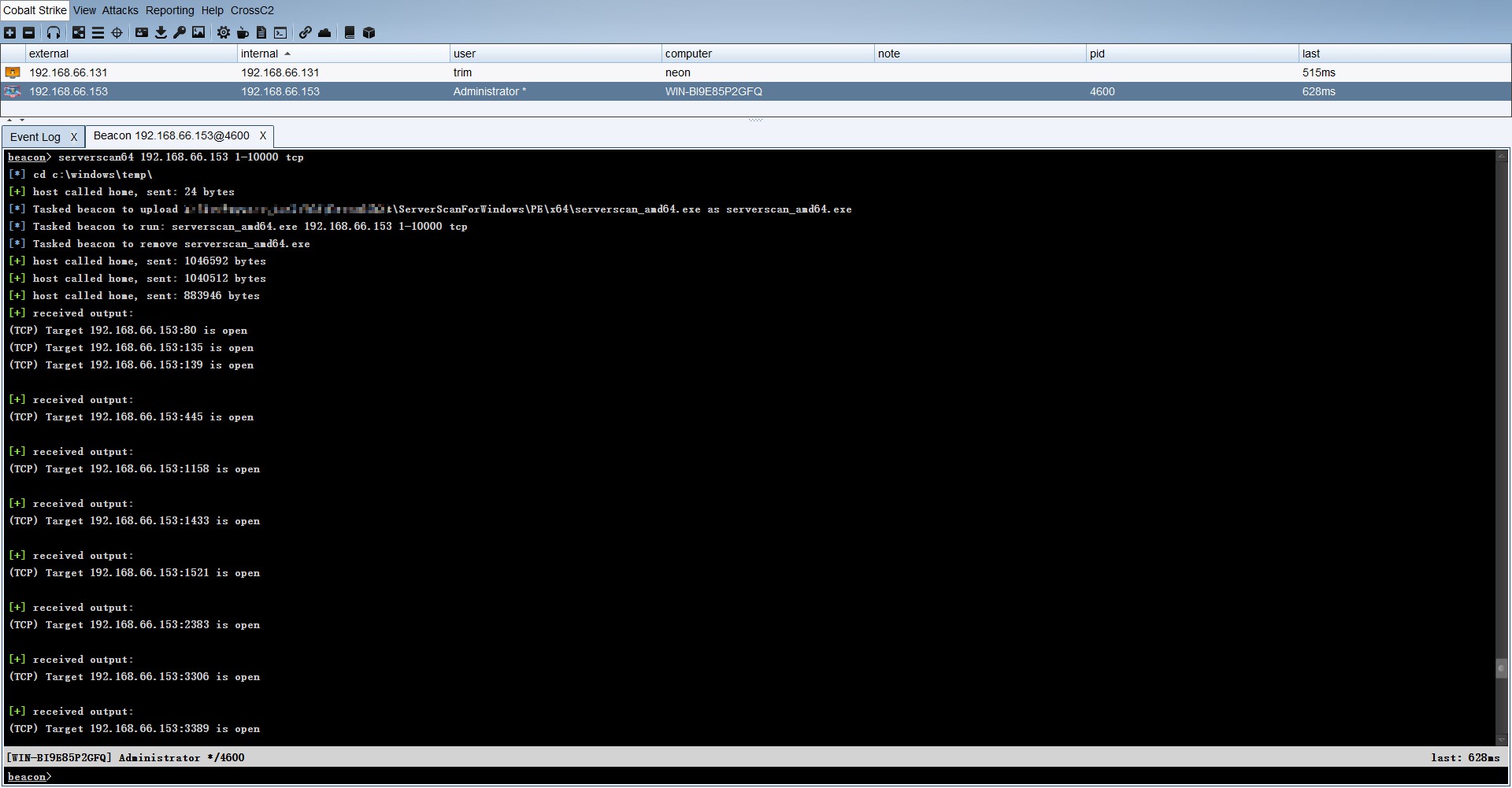Image resolution: width=1512 pixels, height=788 pixels.
Task: Disconnect from the current team server
Action: coord(29,33)
